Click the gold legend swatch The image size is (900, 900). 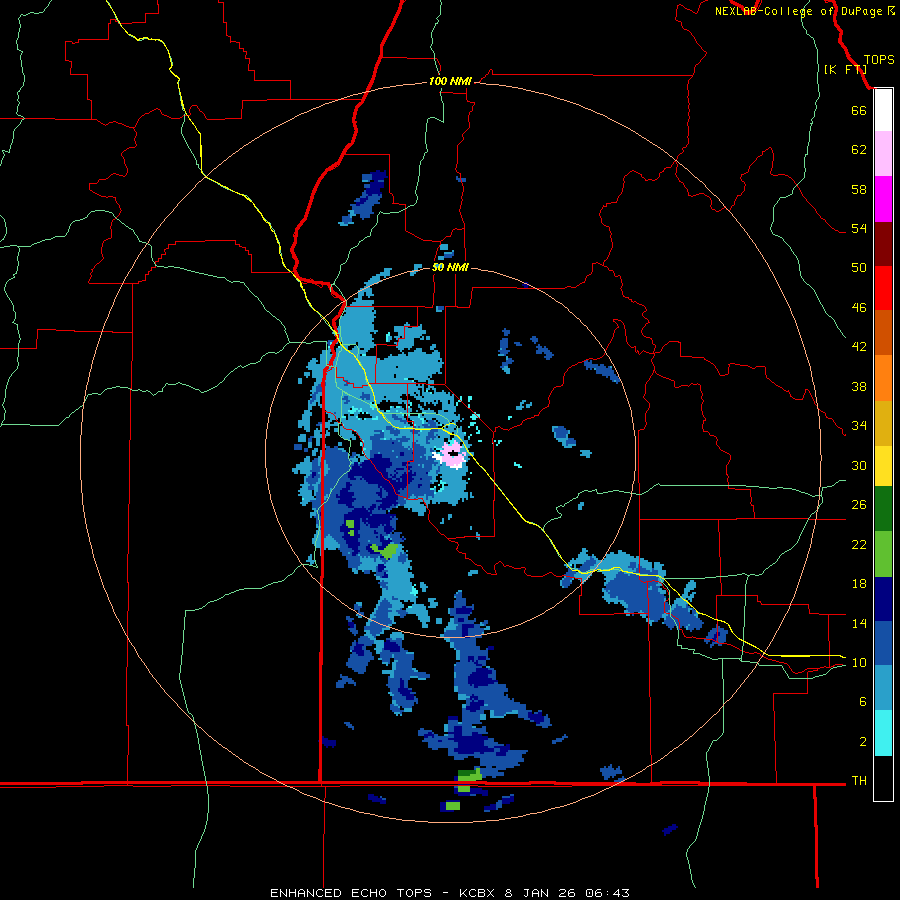coord(883,423)
